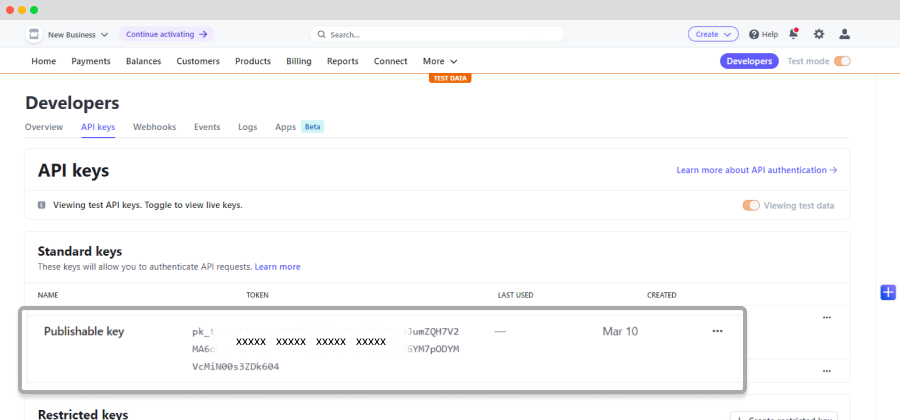The image size is (900, 420).
Task: Click the info icon beside Viewing test API keys
Action: 41,205
